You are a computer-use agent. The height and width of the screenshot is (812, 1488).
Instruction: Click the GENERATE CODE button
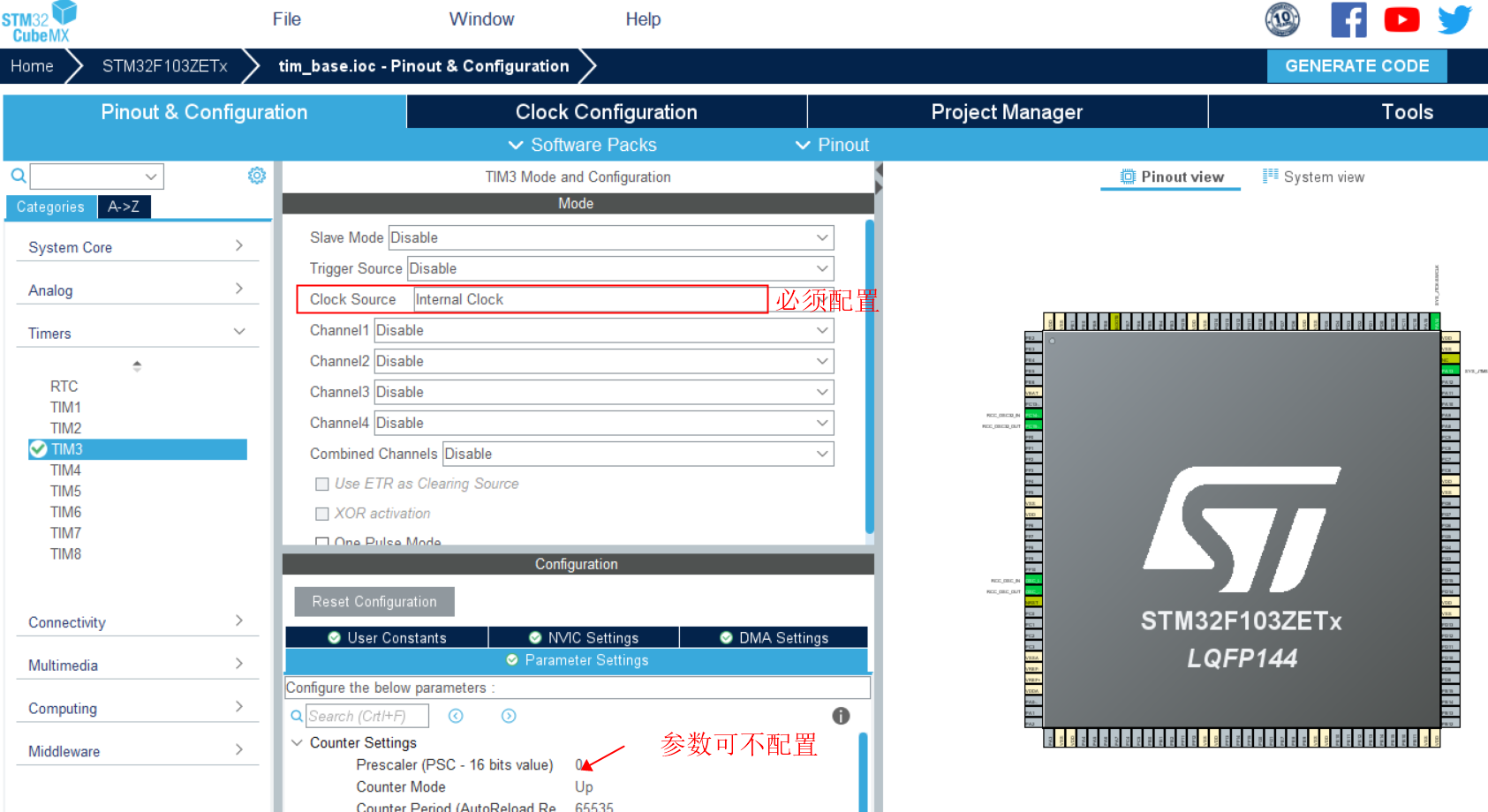(x=1357, y=65)
